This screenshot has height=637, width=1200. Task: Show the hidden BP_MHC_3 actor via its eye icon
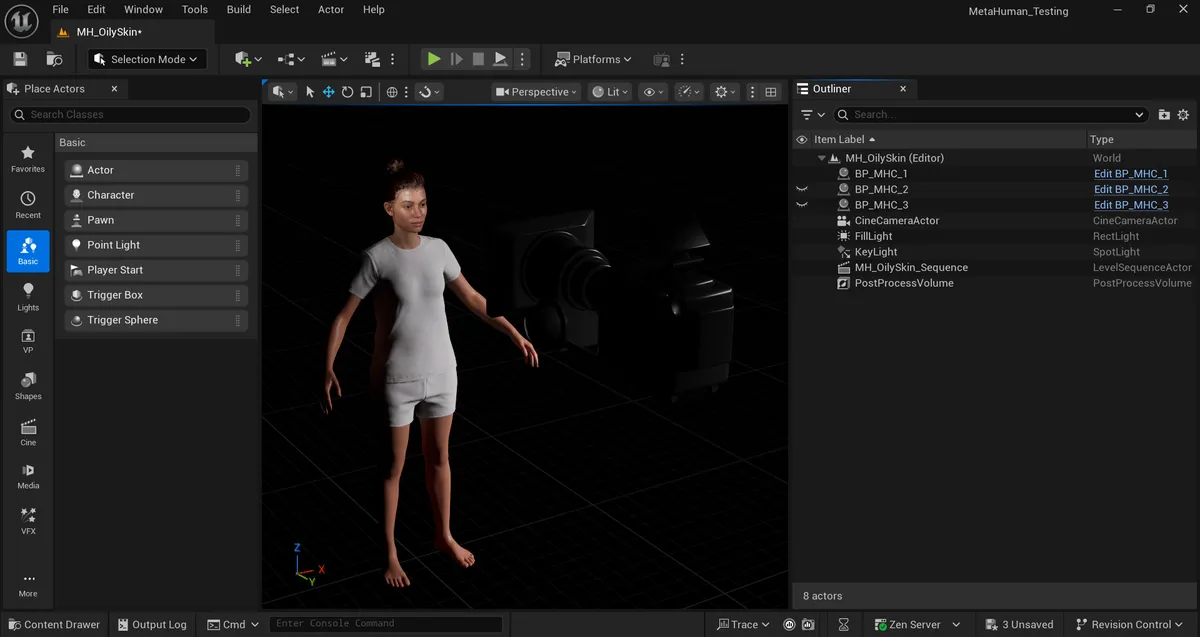801,205
